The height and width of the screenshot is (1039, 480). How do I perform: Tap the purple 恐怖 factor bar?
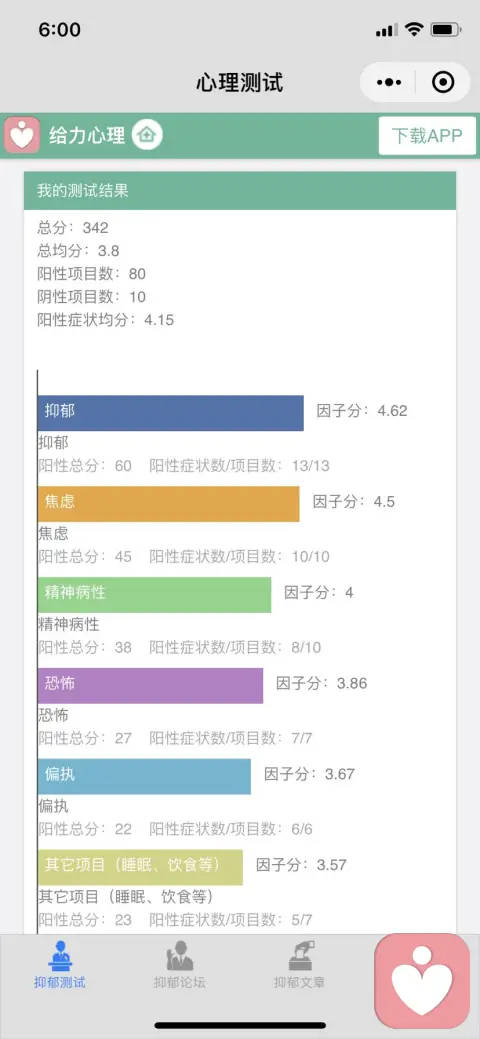pos(150,685)
